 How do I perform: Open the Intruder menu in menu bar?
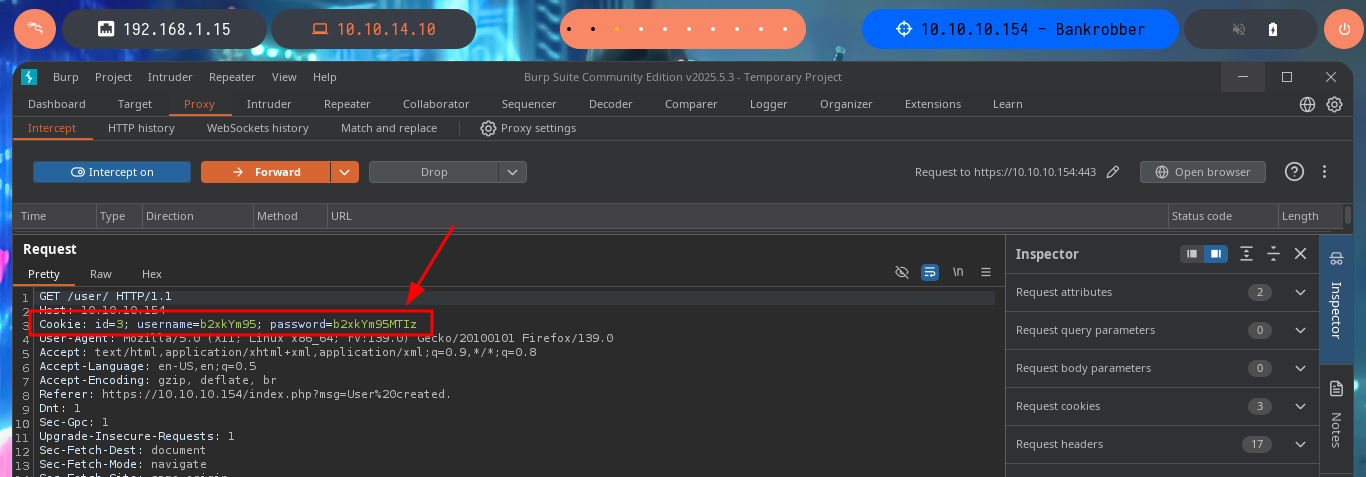click(x=170, y=77)
